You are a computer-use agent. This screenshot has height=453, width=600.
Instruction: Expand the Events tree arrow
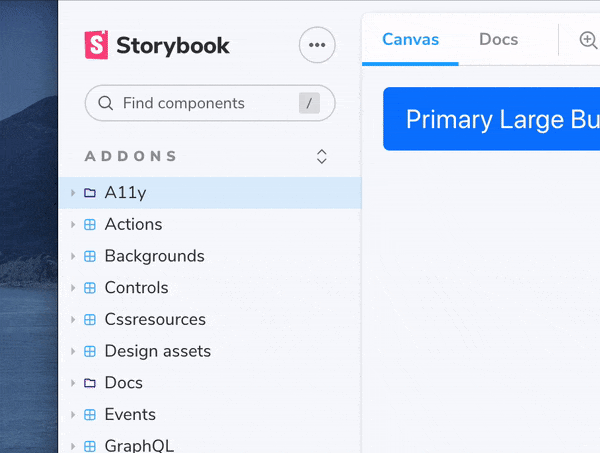point(73,414)
